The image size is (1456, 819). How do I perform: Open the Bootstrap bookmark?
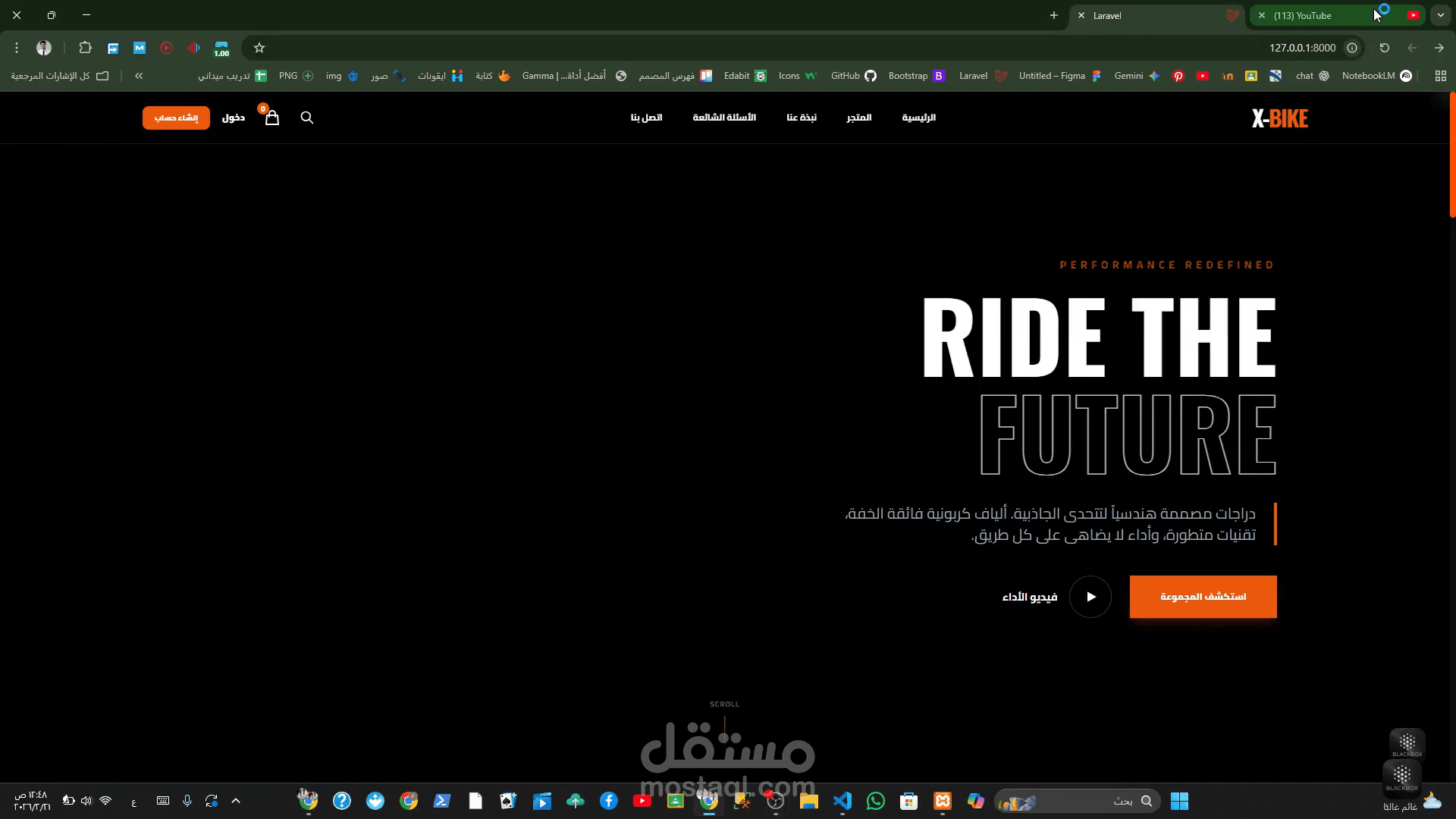pos(916,76)
